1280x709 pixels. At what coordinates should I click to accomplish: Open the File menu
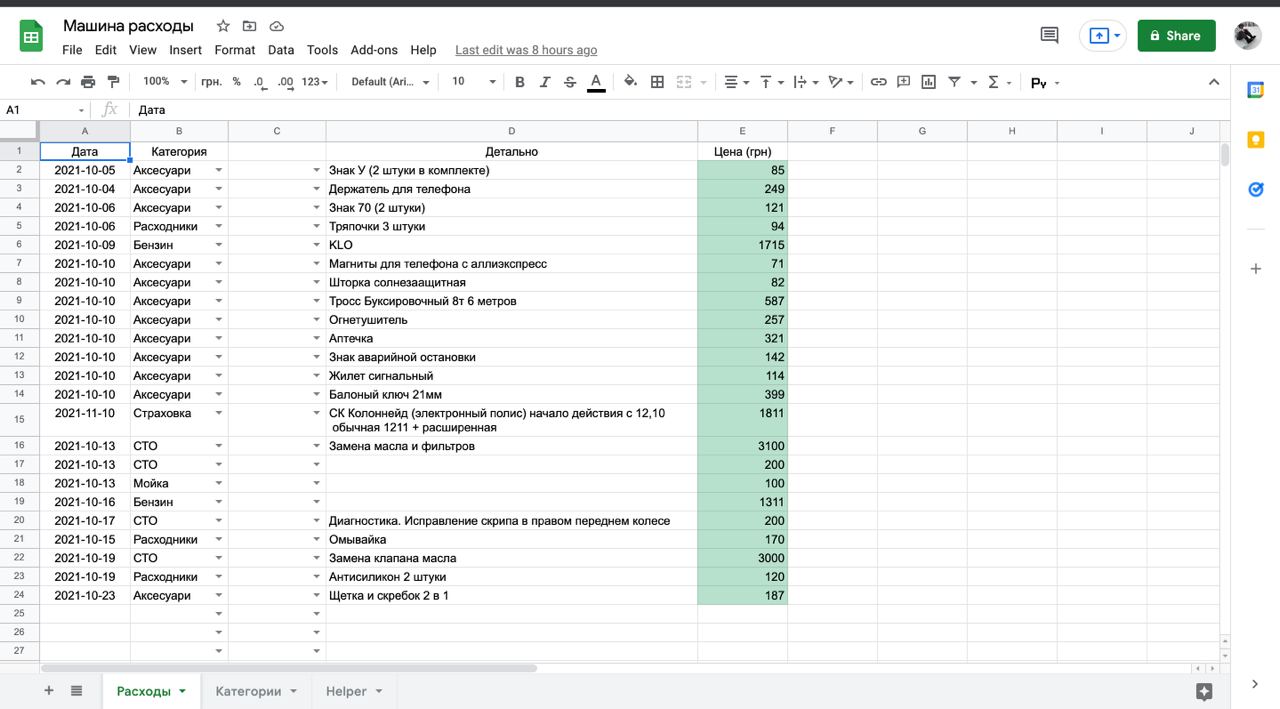click(72, 50)
